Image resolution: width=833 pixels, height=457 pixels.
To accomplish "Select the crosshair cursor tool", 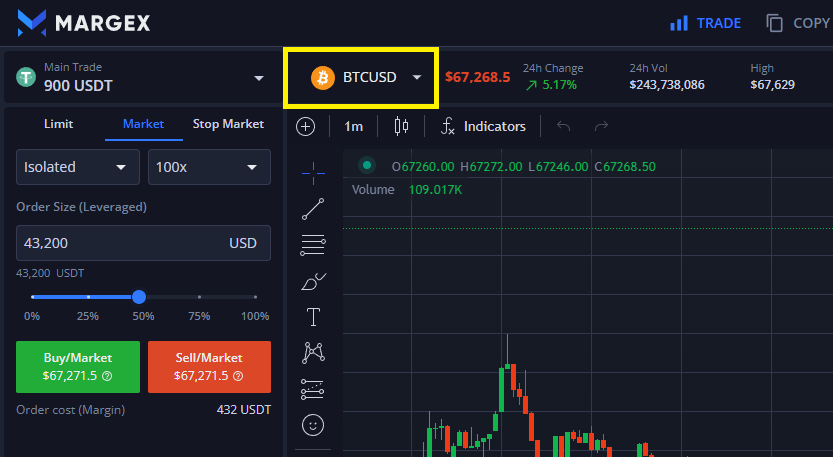I will coord(313,173).
